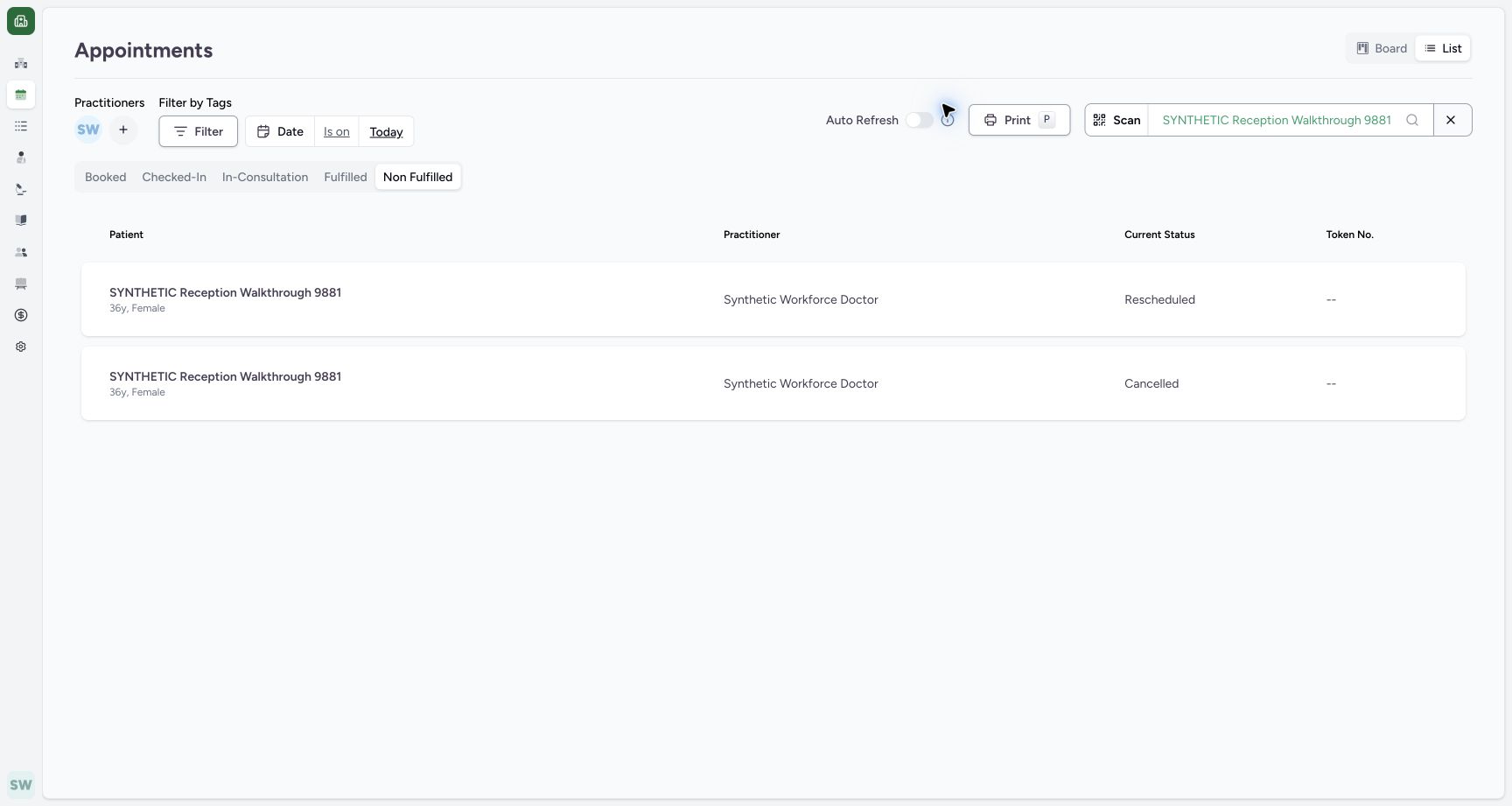This screenshot has height=806, width=1512.
Task: Click practitioner in the Cancelled row
Action: point(801,383)
